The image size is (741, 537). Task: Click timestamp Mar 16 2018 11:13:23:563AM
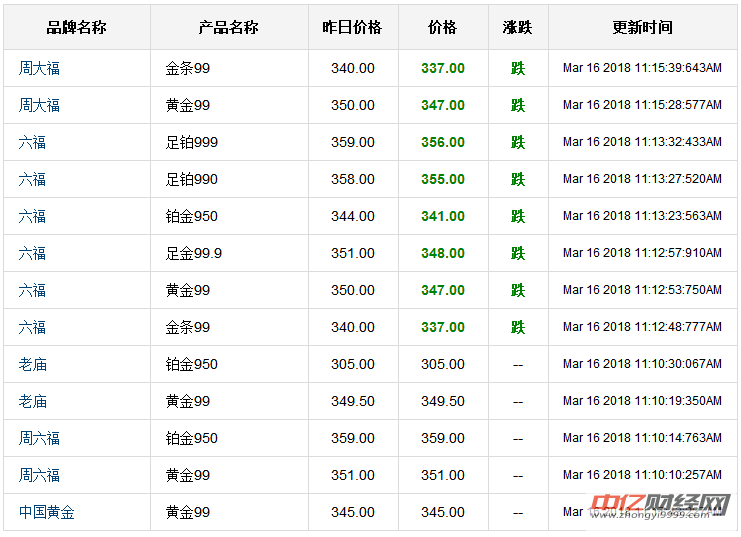coord(642,216)
